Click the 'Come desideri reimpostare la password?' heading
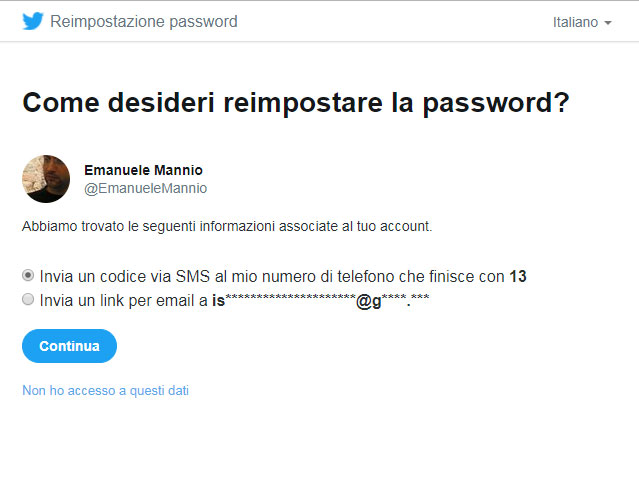This screenshot has width=639, height=483. click(296, 103)
